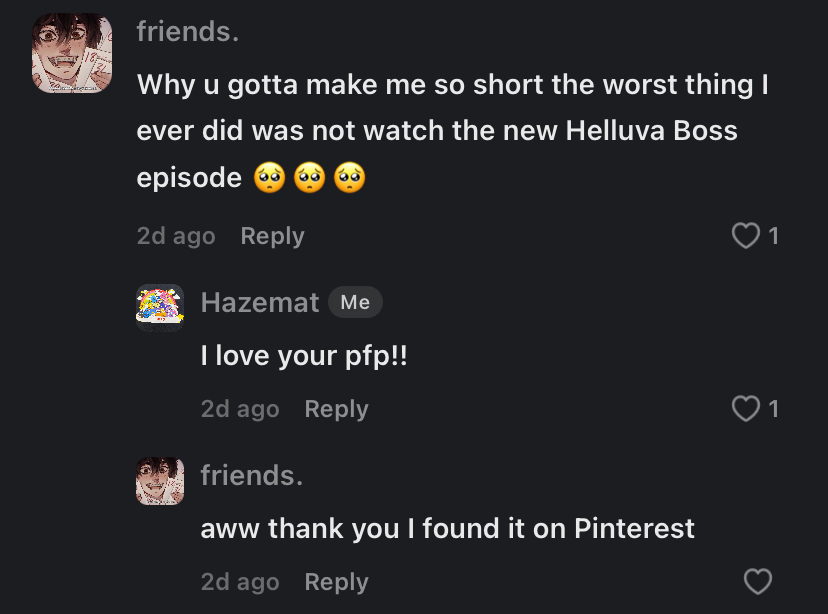Click the '2d ago' timestamp on the Pinterest reply
The height and width of the screenshot is (614, 828).
[240, 582]
